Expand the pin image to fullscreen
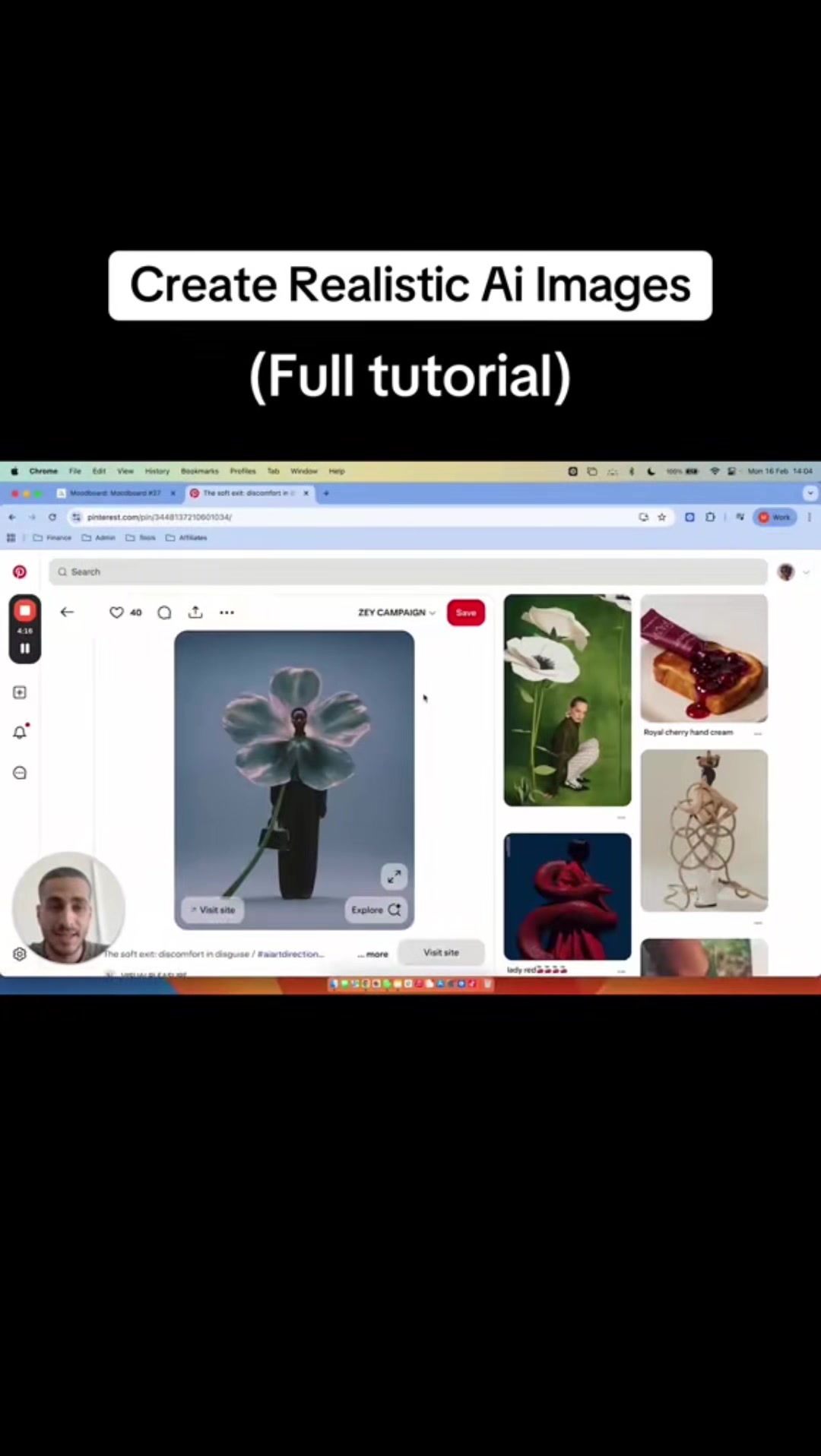The height and width of the screenshot is (1456, 821). point(394,877)
